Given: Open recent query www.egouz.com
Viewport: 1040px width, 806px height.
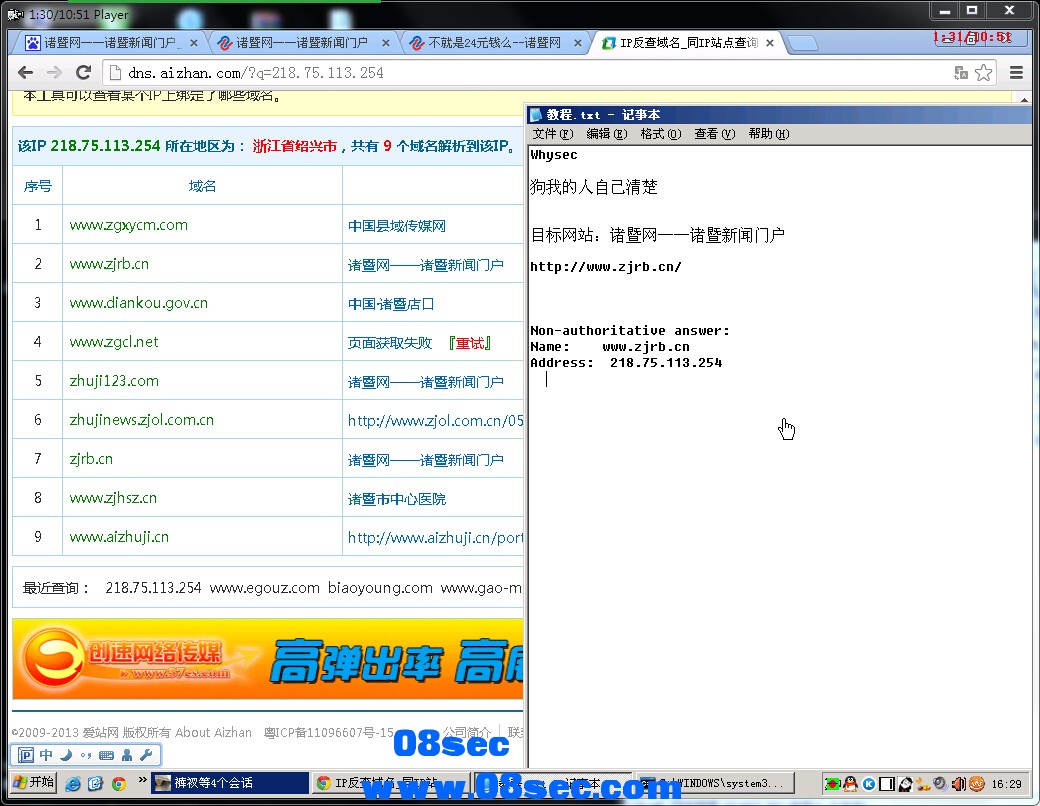Looking at the screenshot, I should 265,588.
